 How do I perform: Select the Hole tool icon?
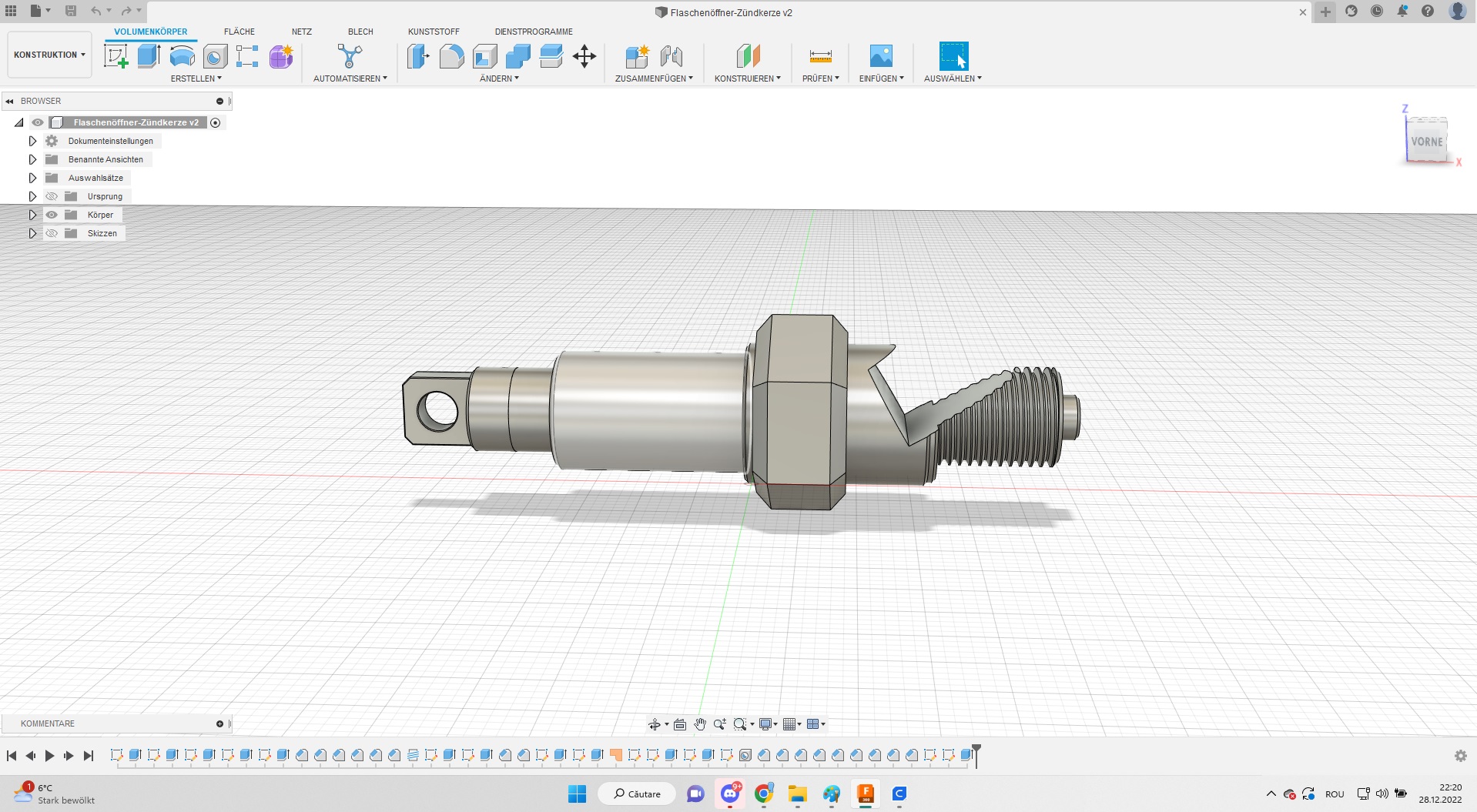[x=215, y=56]
